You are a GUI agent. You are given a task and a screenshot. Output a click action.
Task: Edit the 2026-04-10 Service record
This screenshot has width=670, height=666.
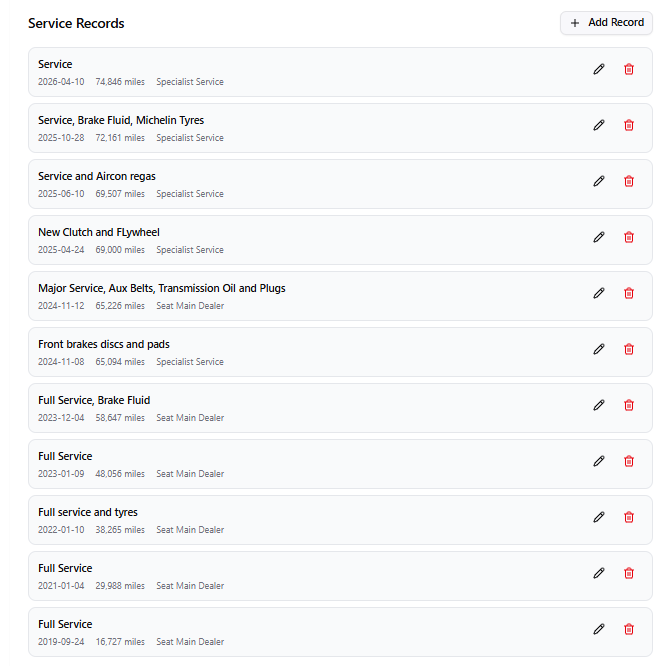[x=599, y=69]
